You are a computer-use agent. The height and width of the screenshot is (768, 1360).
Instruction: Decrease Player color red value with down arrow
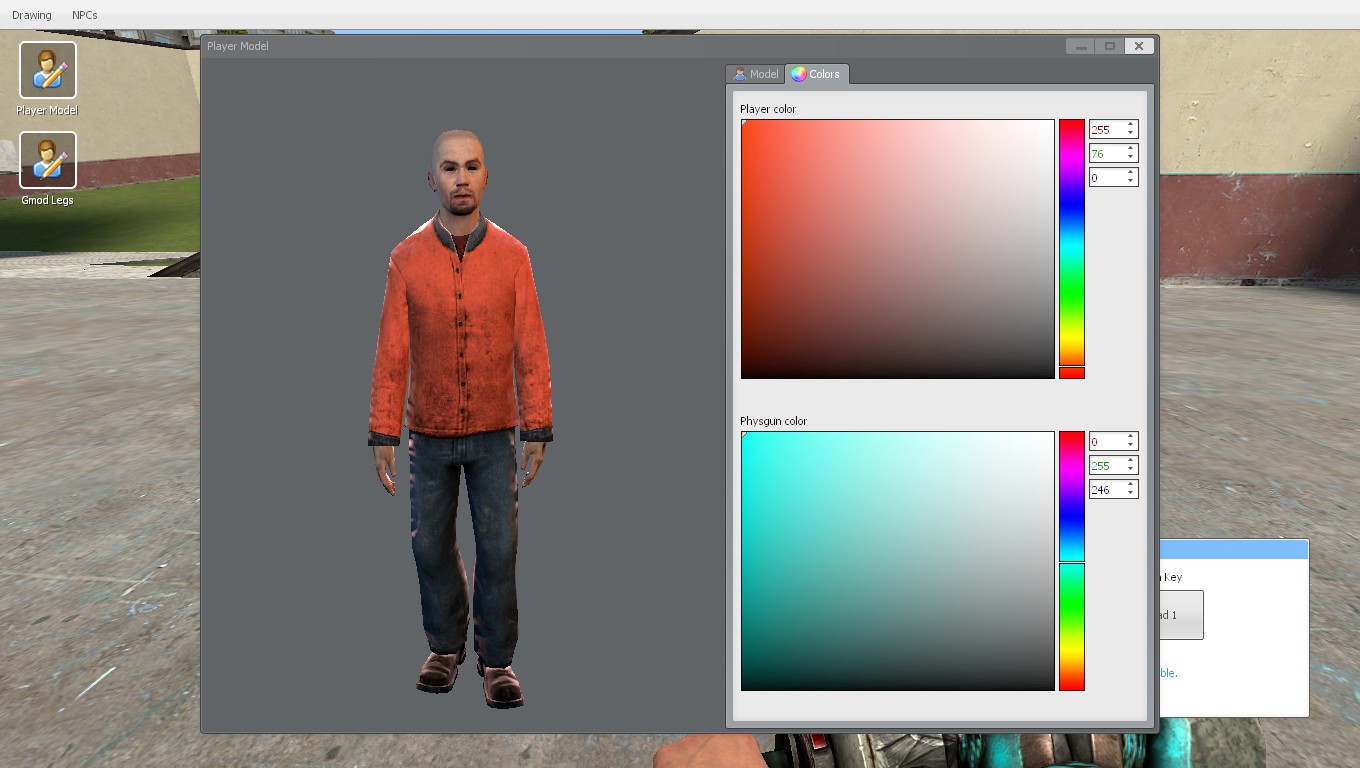[1131, 134]
